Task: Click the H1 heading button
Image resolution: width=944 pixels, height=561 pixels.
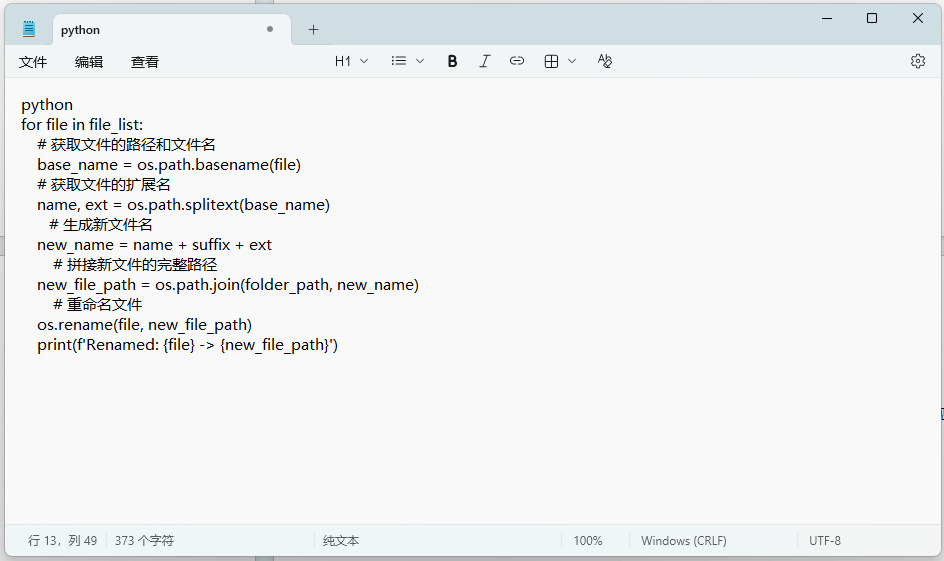Action: tap(343, 61)
